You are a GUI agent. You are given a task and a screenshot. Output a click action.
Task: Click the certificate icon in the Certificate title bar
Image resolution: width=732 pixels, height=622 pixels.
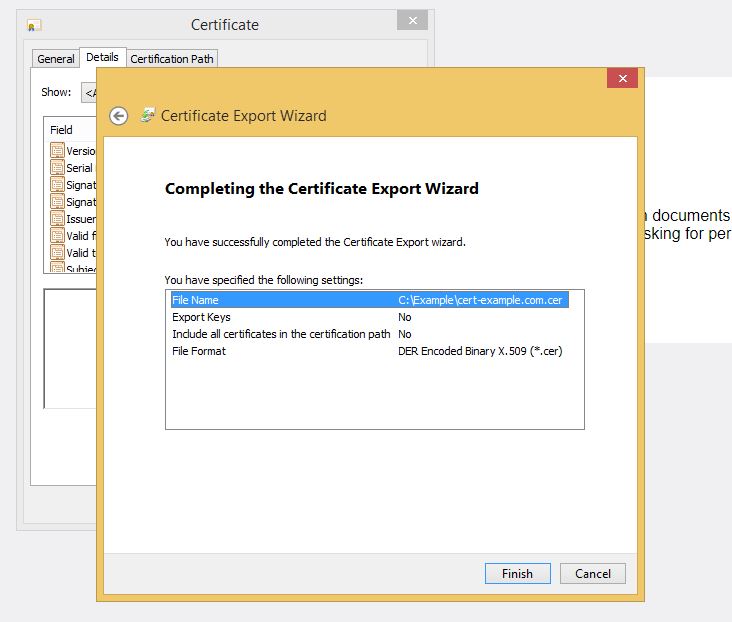34,25
